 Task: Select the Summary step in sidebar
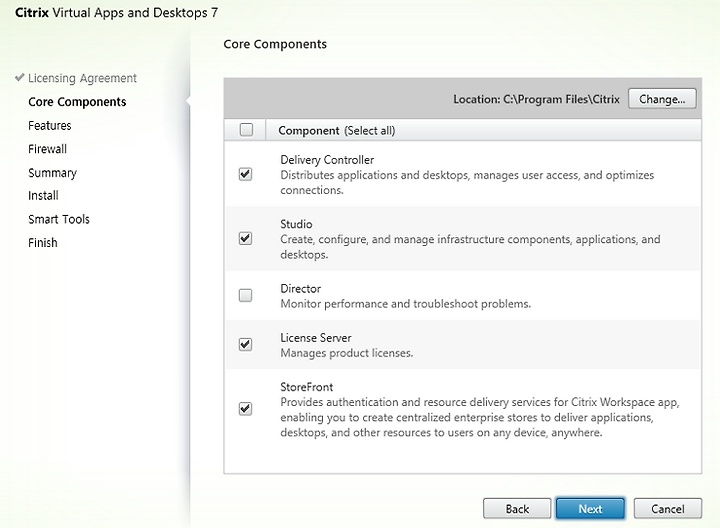pyautogui.click(x=52, y=173)
